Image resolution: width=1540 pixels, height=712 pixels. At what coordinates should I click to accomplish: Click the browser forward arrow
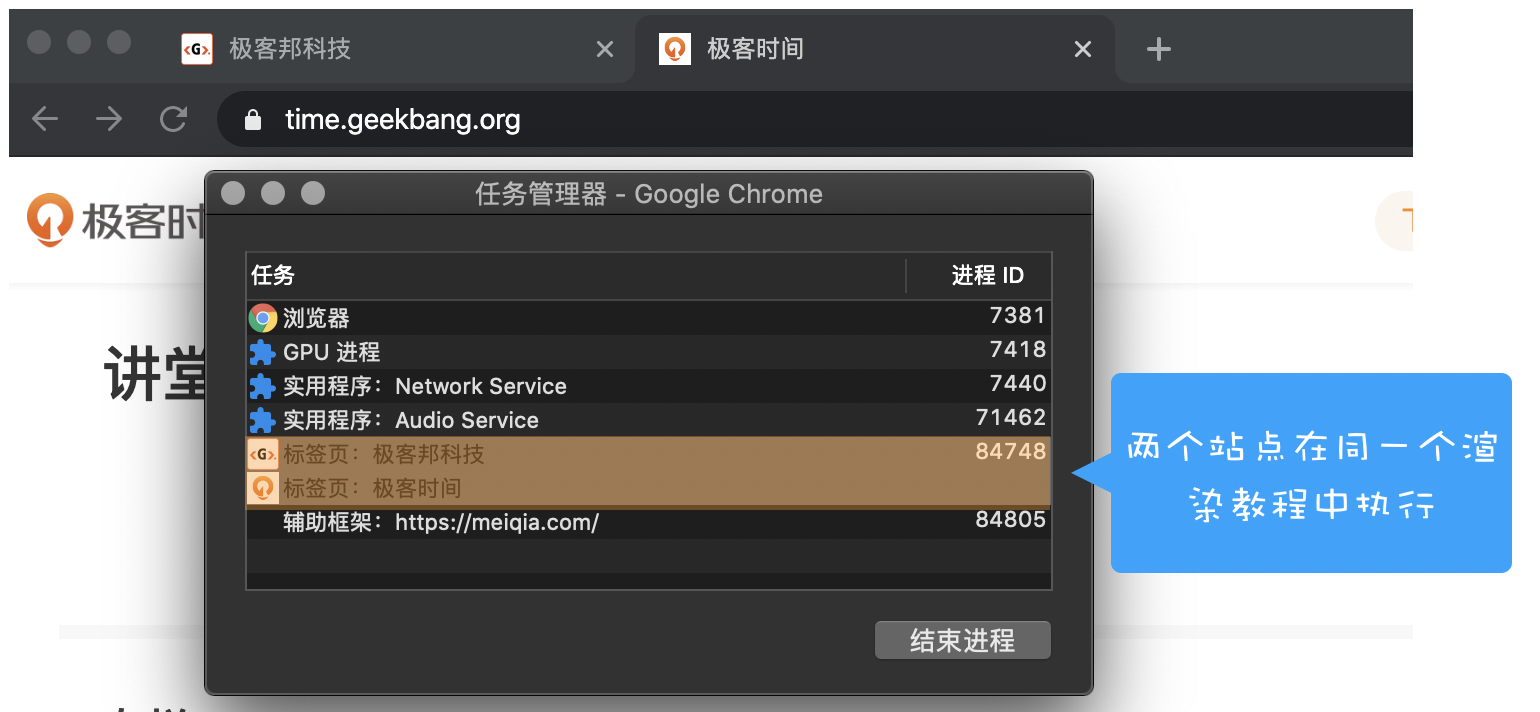(109, 120)
